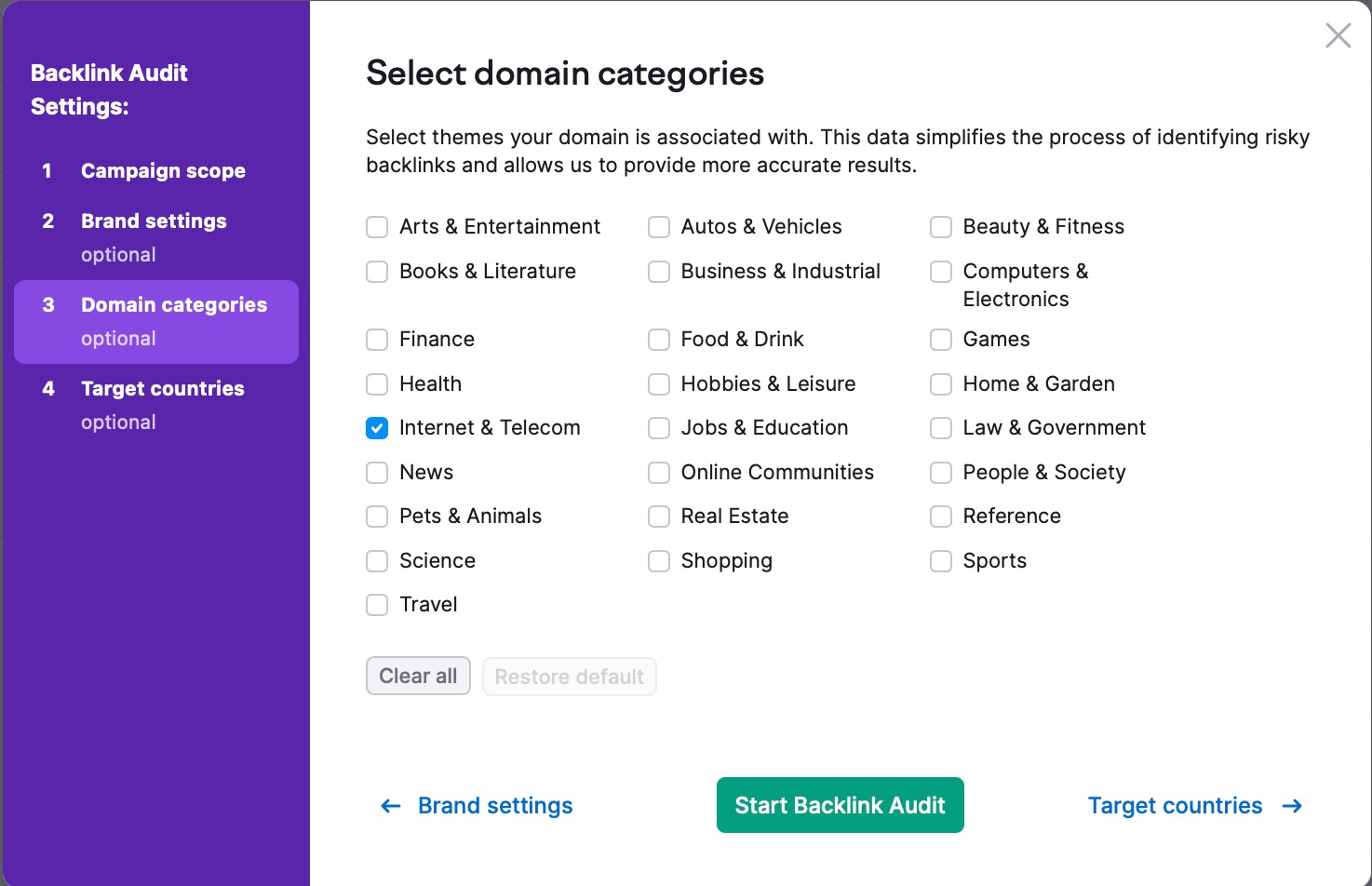Select Domain categories step in sidebar
Viewport: 1372px width, 886px height.
(x=173, y=305)
